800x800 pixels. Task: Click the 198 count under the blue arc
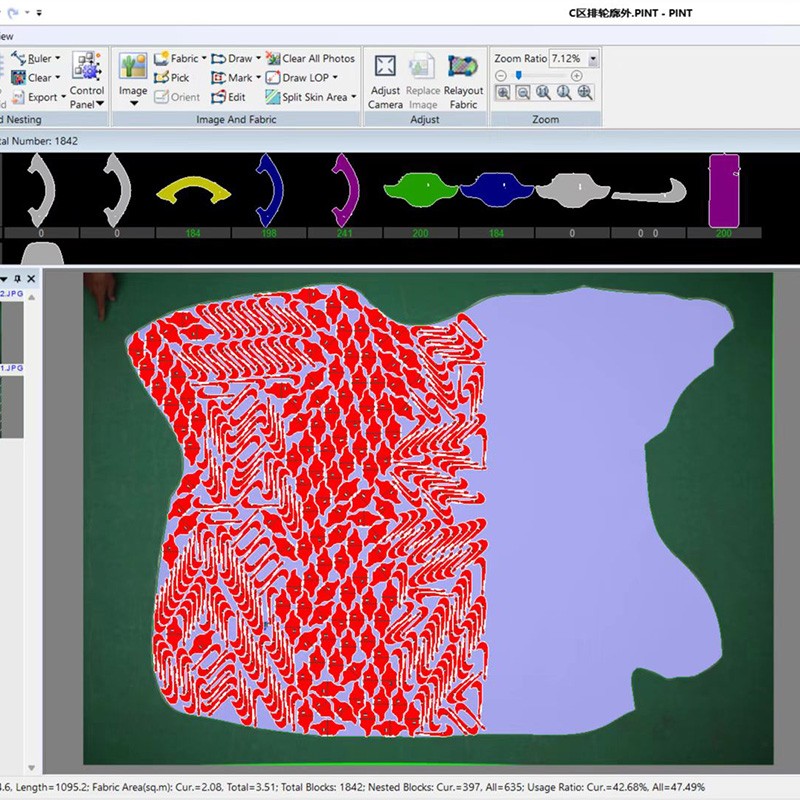tap(269, 233)
